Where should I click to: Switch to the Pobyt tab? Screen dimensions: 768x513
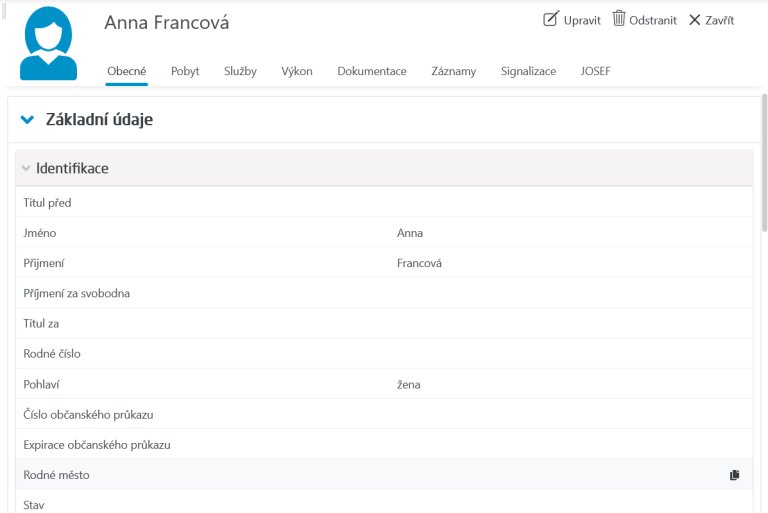coord(185,72)
